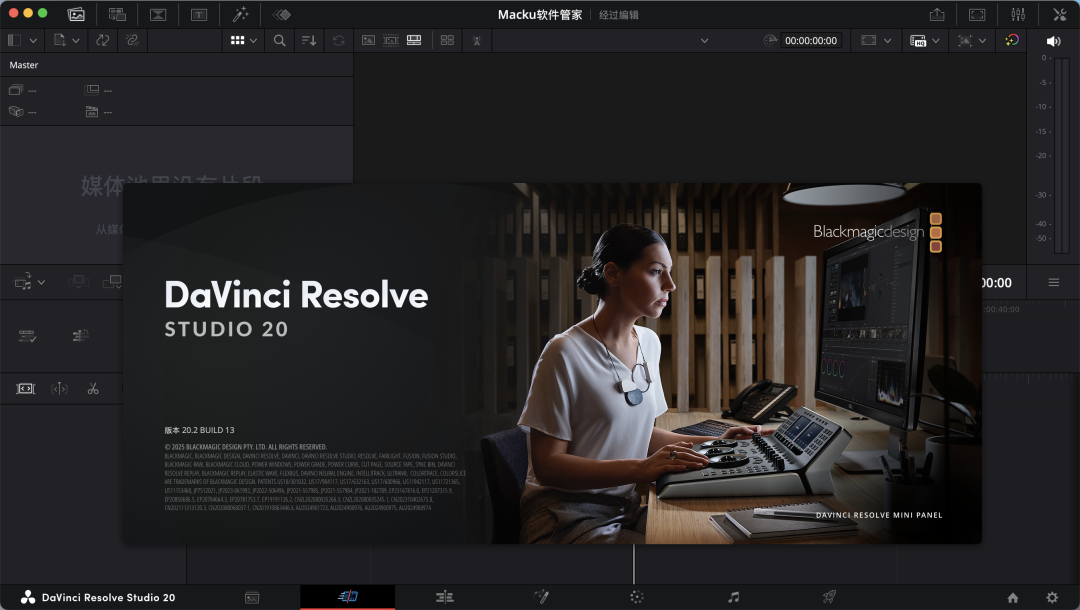The image size is (1080, 610).
Task: Click the edit mode icon with music note
Action: pyautogui.click(x=23, y=282)
